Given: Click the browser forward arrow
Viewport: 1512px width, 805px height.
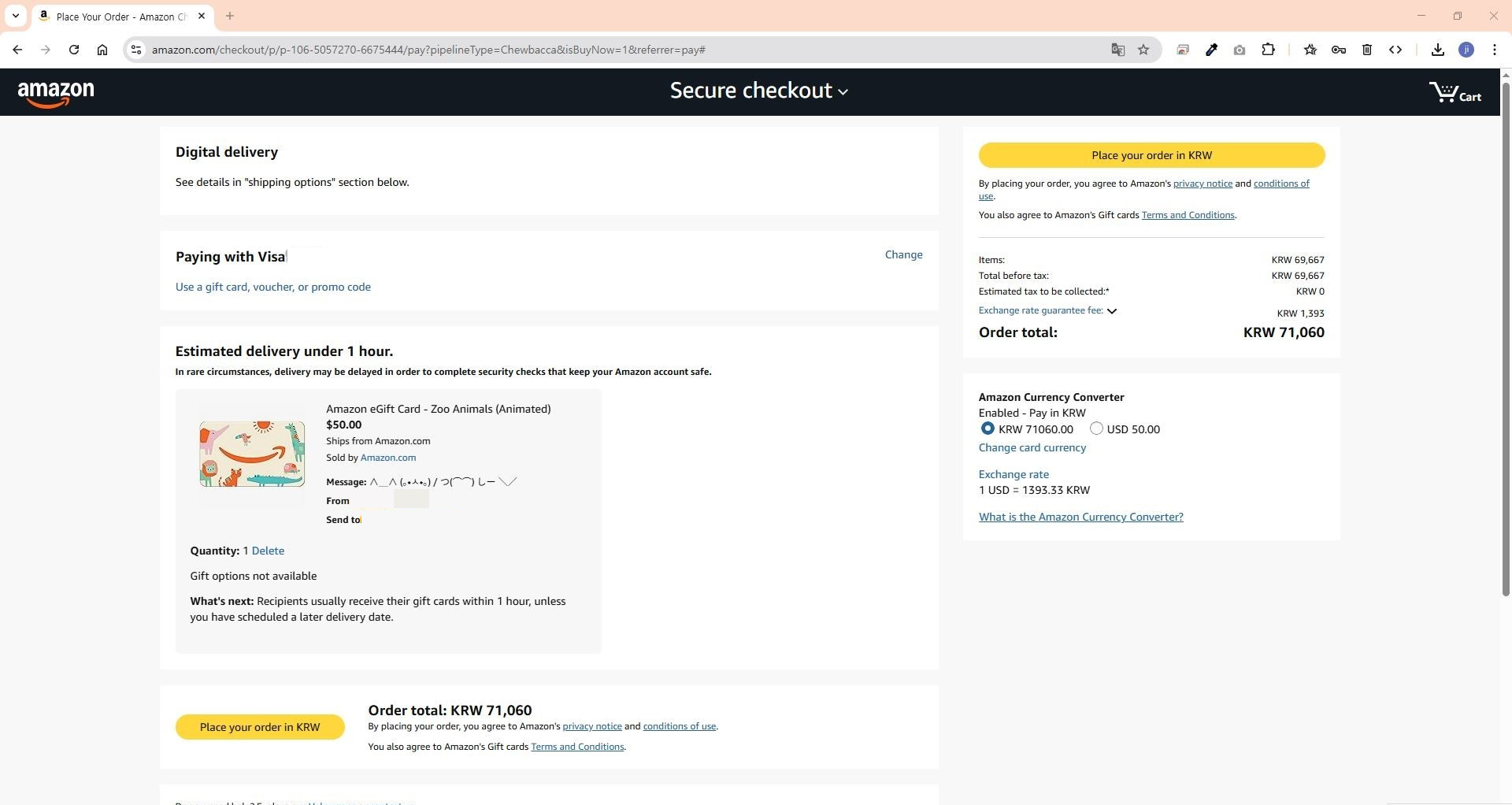Looking at the screenshot, I should [x=46, y=50].
